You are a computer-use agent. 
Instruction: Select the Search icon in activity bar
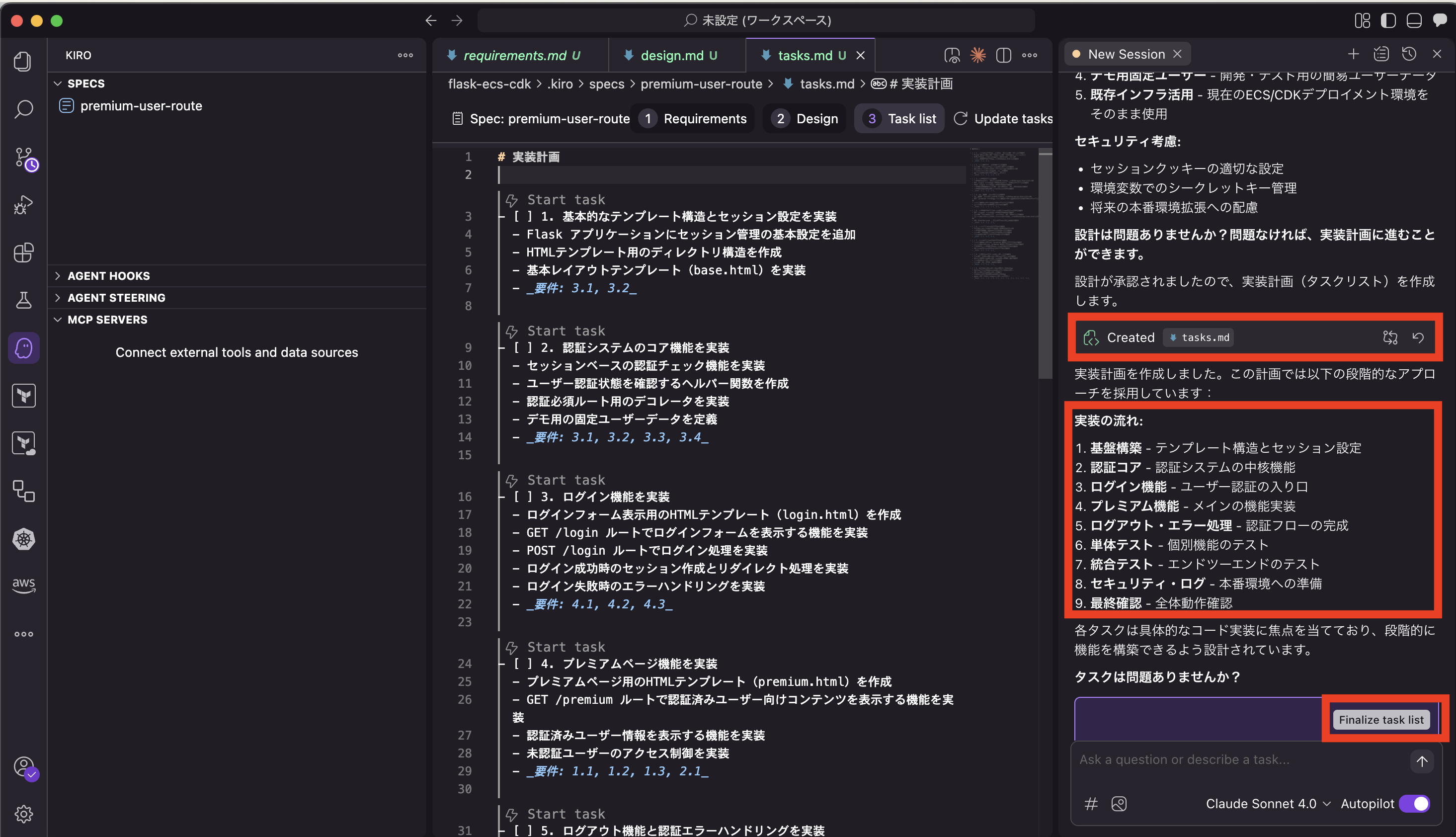(23, 109)
